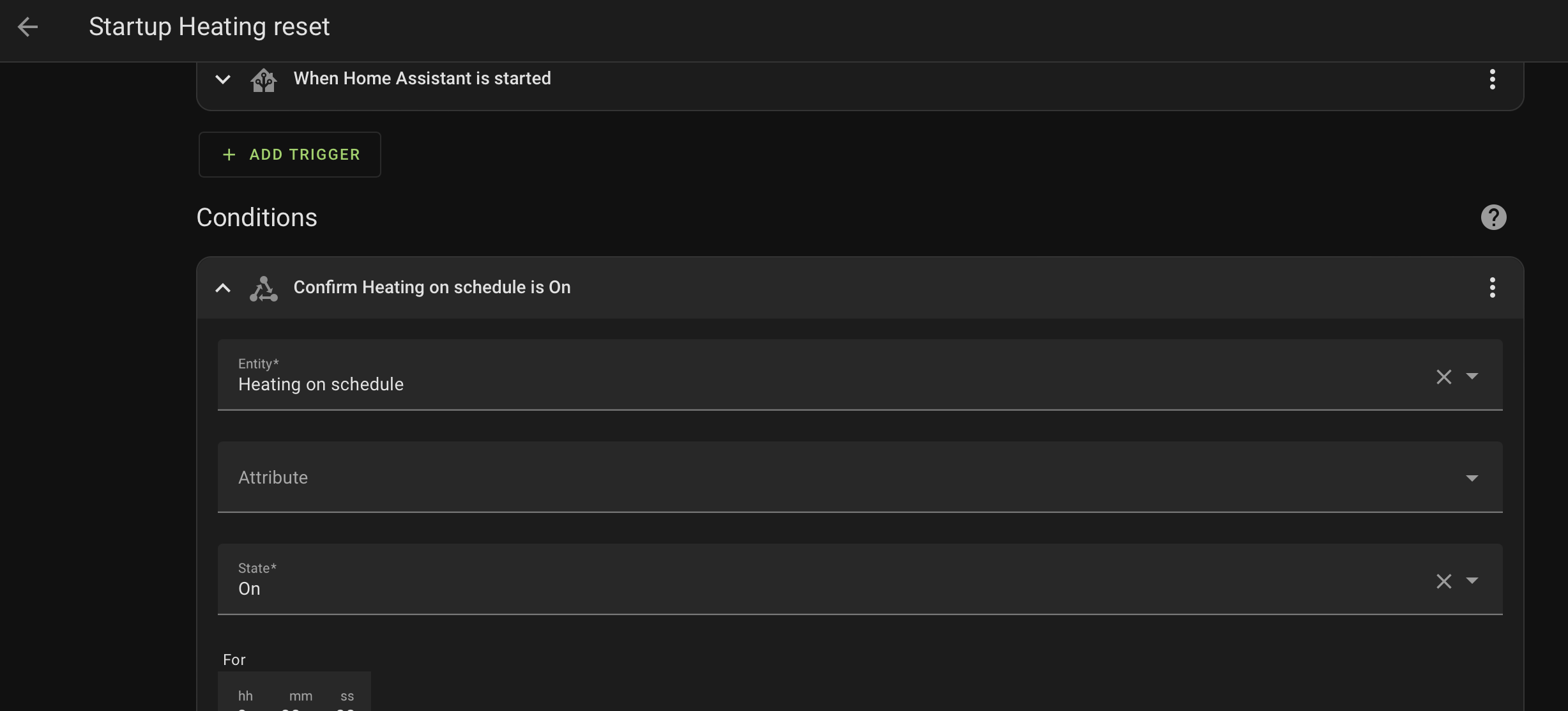Image resolution: width=1568 pixels, height=711 pixels.
Task: Clear the Entity field with the X icon
Action: (1444, 377)
